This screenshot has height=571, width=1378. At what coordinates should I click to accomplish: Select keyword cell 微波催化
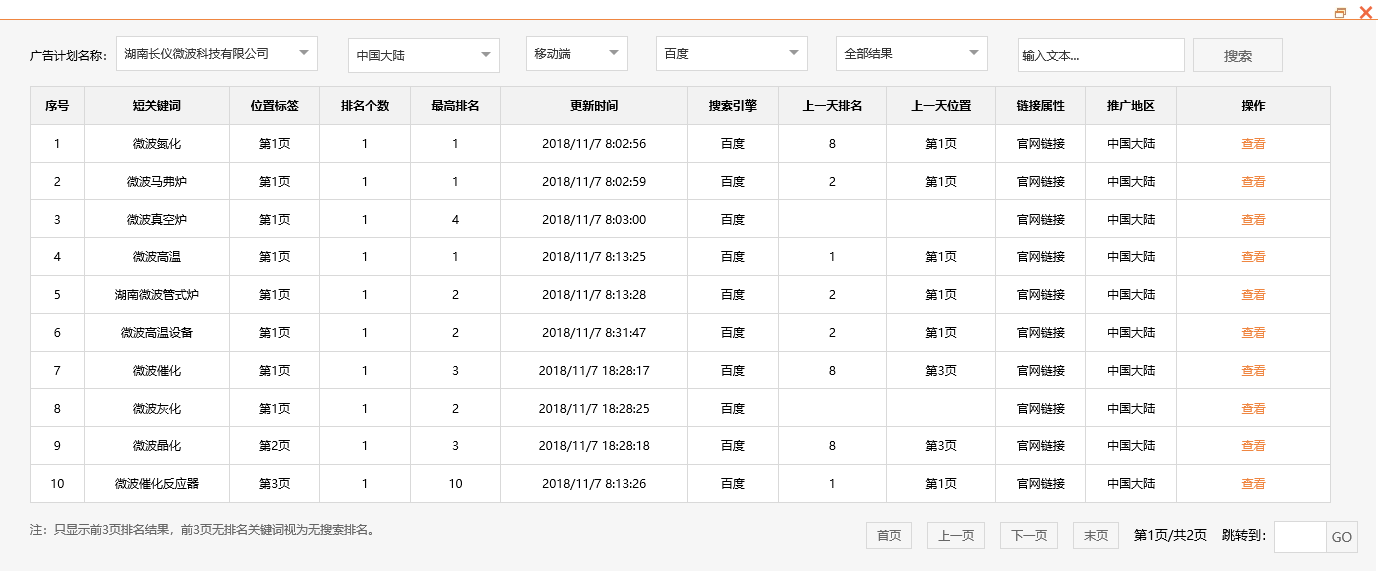click(157, 371)
